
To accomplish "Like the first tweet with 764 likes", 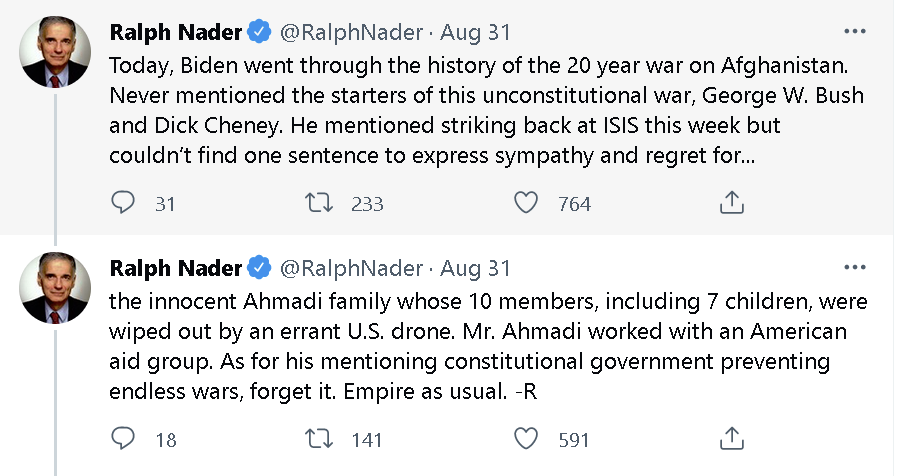I will [526, 203].
